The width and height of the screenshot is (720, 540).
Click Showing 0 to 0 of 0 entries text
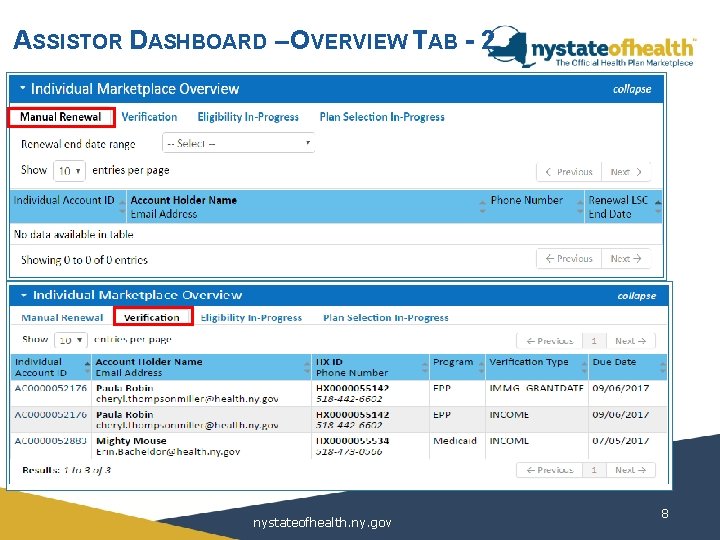point(84,260)
